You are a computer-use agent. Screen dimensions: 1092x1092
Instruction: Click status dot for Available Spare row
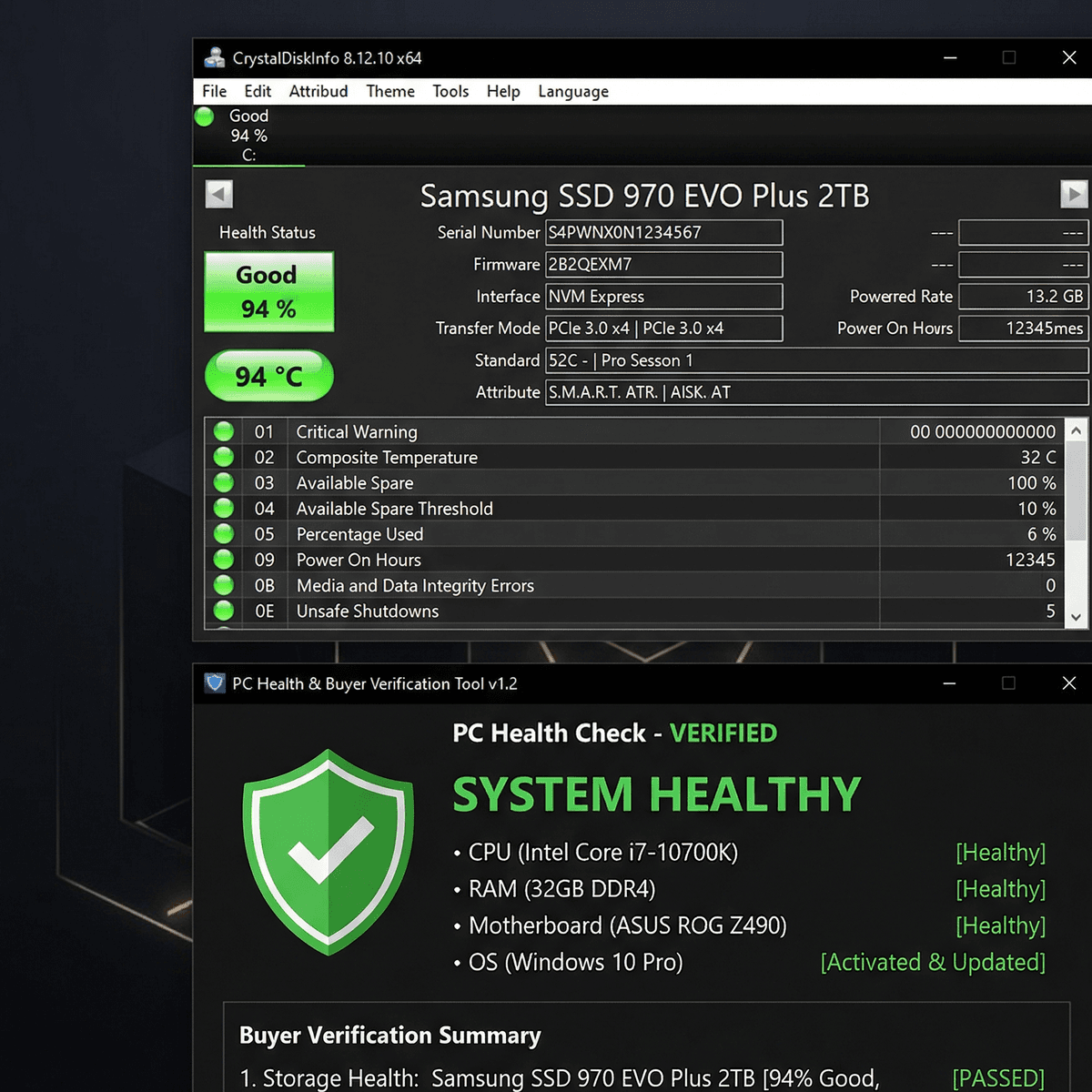224,482
